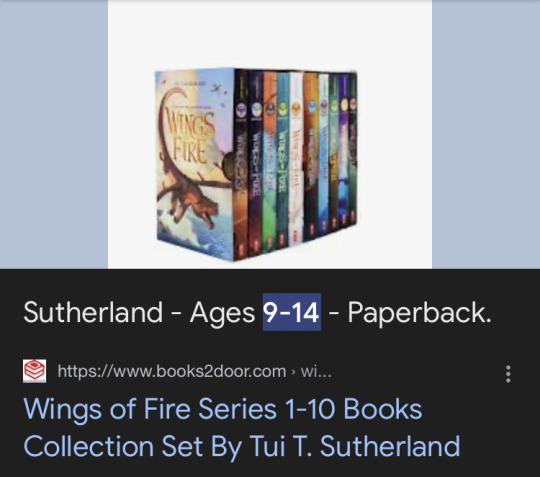Click the rightmost book spine in set
Screen dimensions: 540x477
pyautogui.click(x=353, y=149)
